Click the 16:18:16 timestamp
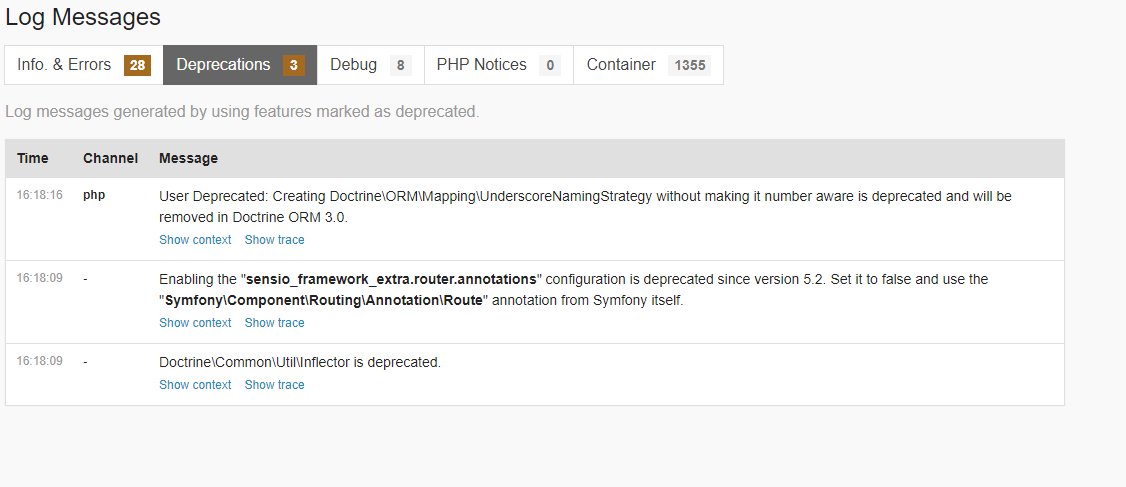1126x487 pixels. [40, 196]
